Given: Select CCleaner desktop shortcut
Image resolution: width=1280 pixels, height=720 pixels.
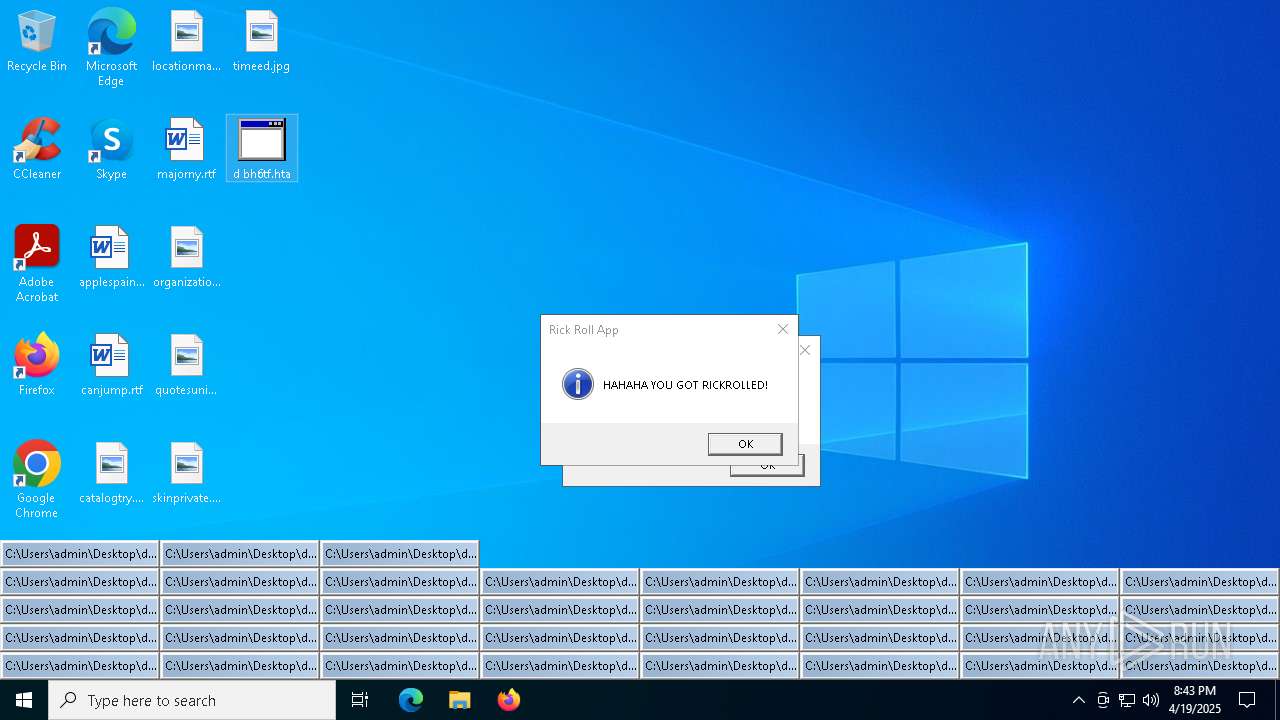Looking at the screenshot, I should (x=37, y=150).
